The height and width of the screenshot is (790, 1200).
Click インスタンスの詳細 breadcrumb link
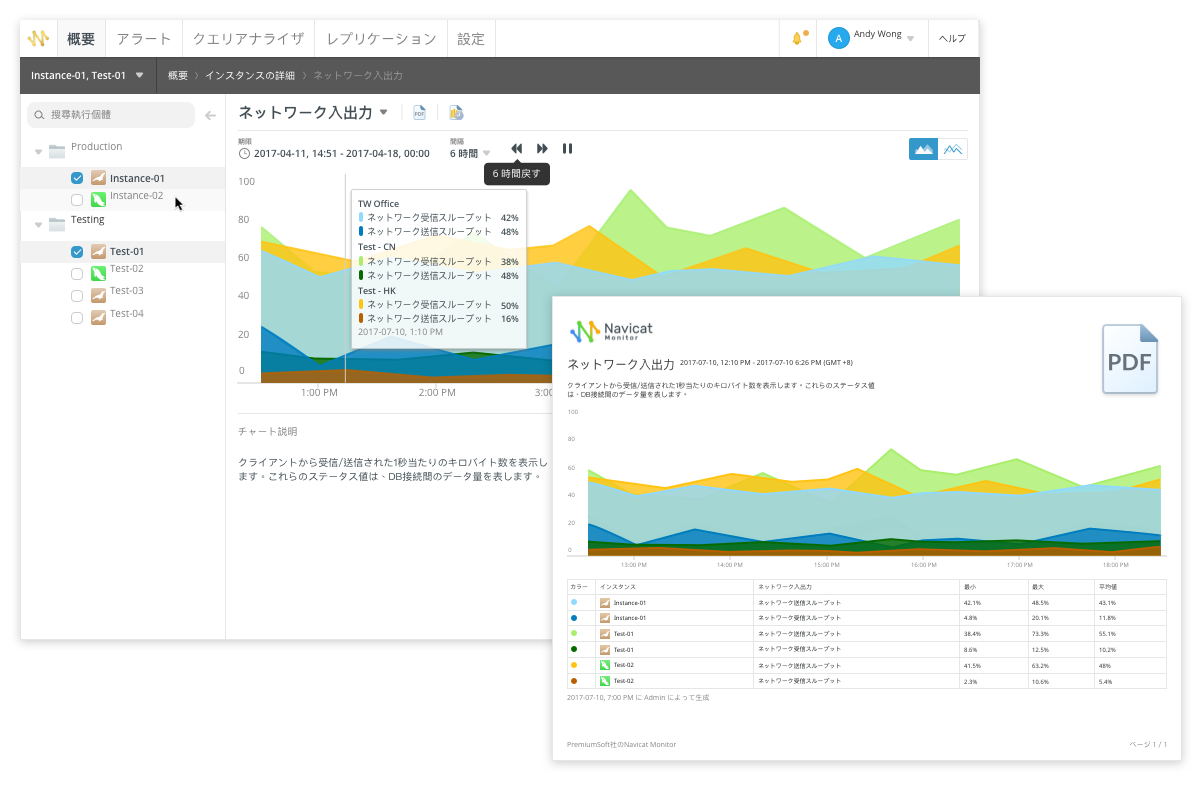click(x=250, y=75)
